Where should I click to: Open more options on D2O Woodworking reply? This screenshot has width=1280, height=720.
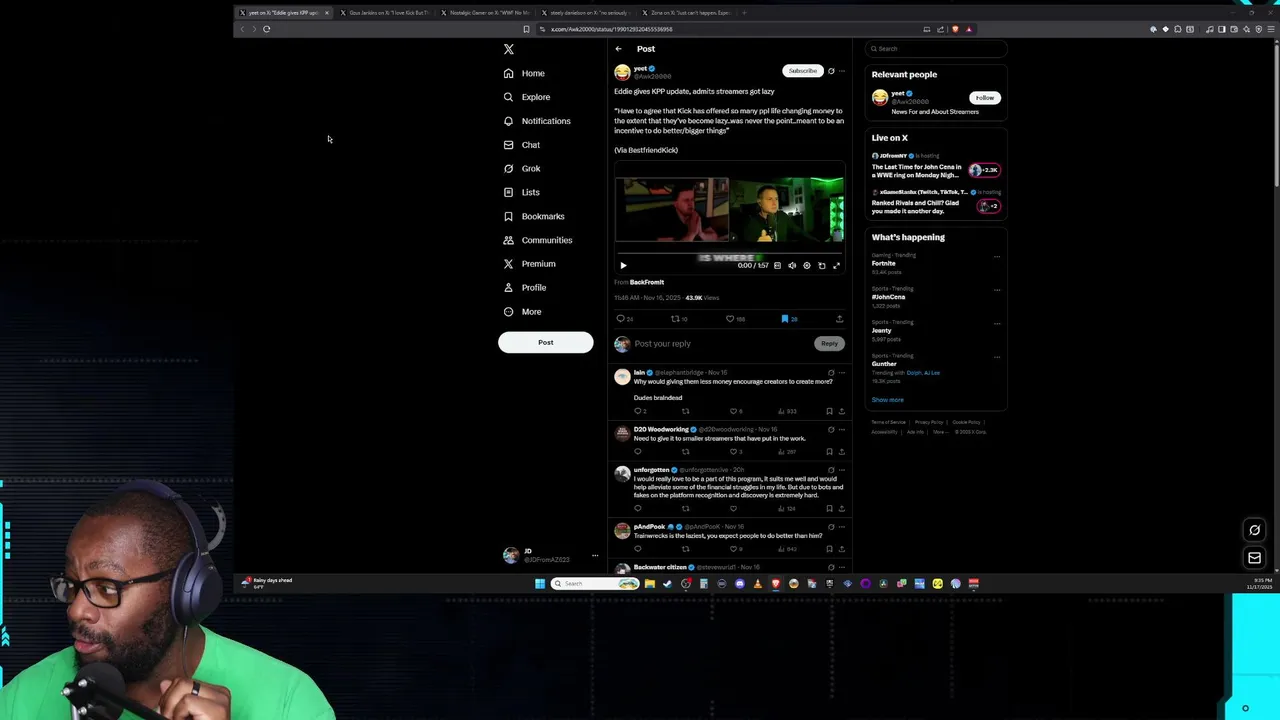click(842, 430)
